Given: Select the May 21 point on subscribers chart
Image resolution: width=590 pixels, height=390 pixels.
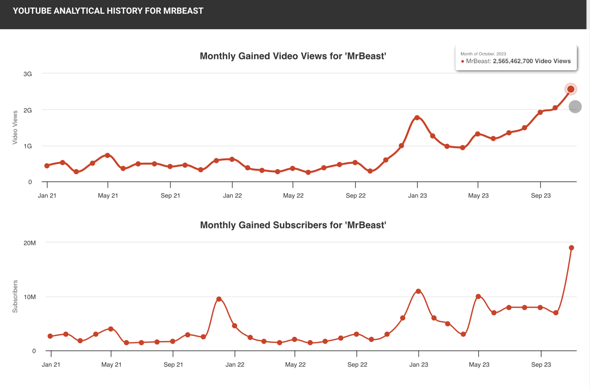Looking at the screenshot, I should pos(111,329).
